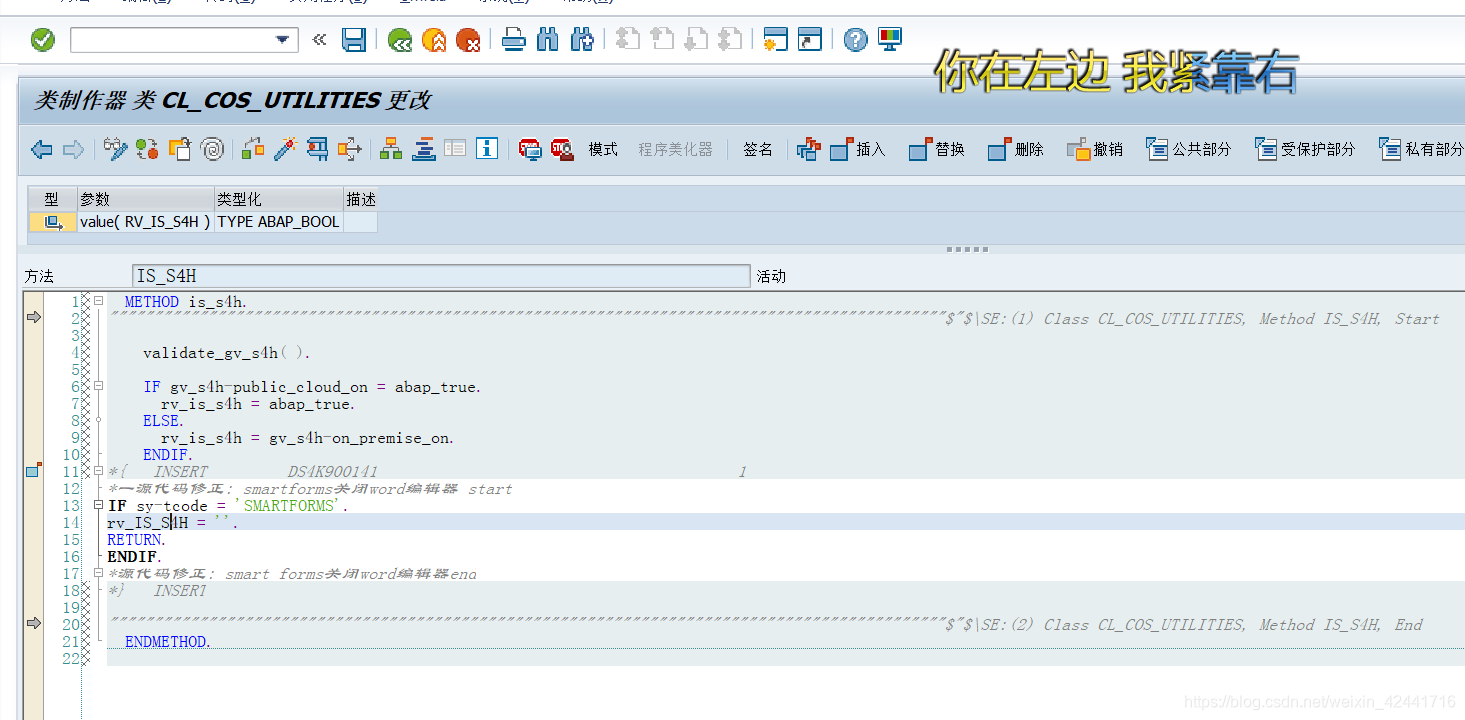Click the Test stamp icon
This screenshot has height=720, width=1465.
coord(318,150)
